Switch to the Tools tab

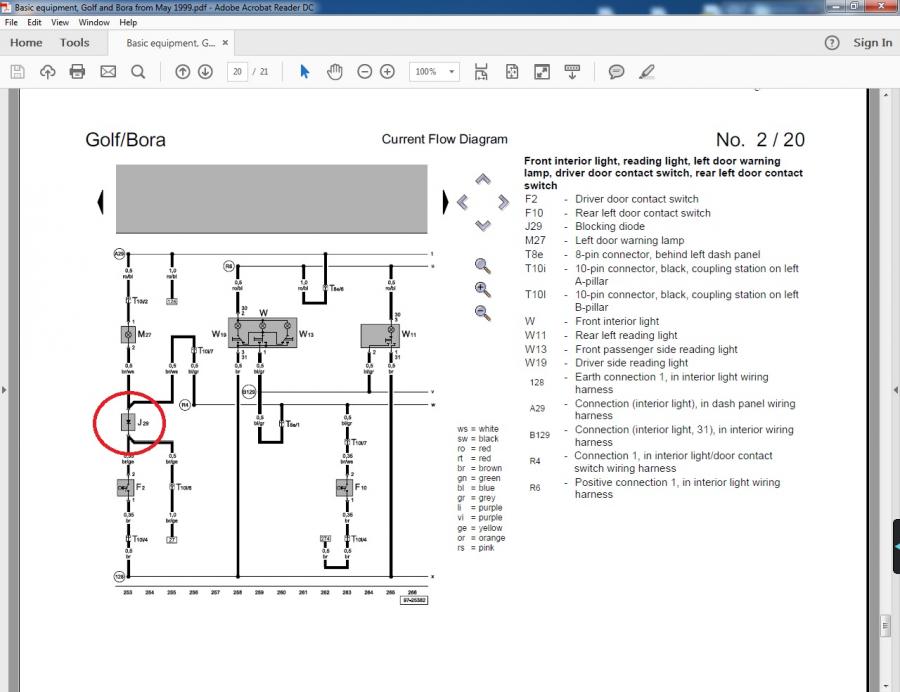74,43
